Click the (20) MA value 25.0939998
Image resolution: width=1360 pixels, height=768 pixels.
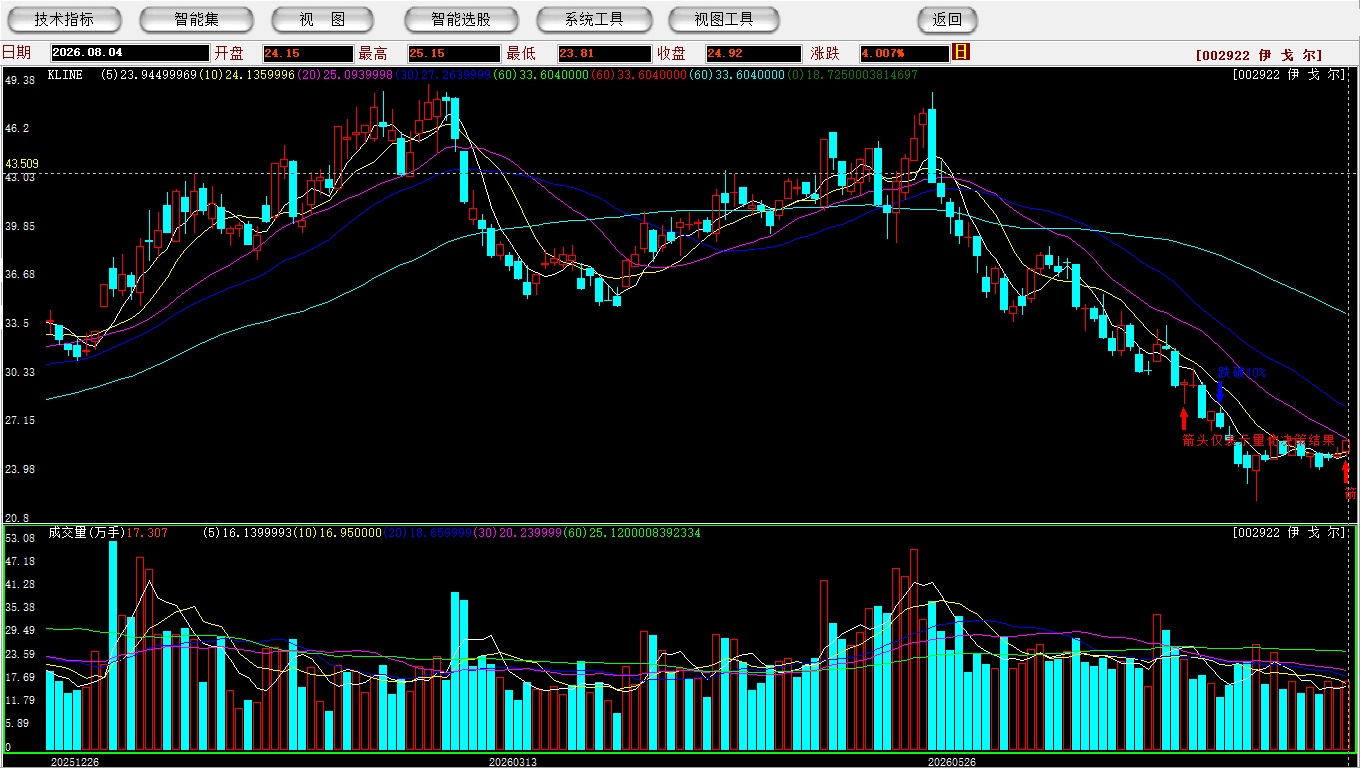coord(345,75)
